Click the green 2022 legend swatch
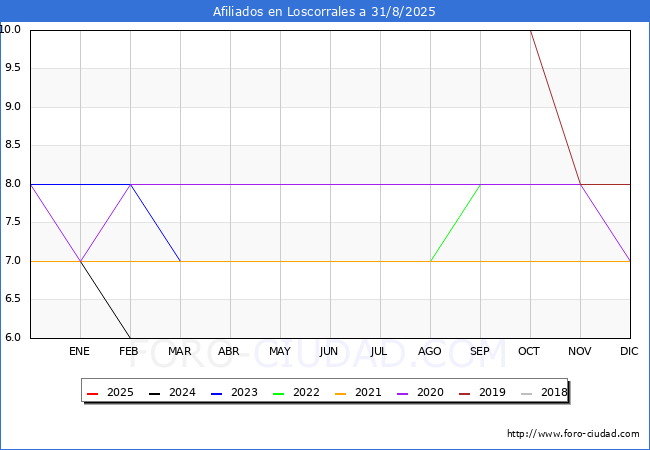 (x=279, y=393)
